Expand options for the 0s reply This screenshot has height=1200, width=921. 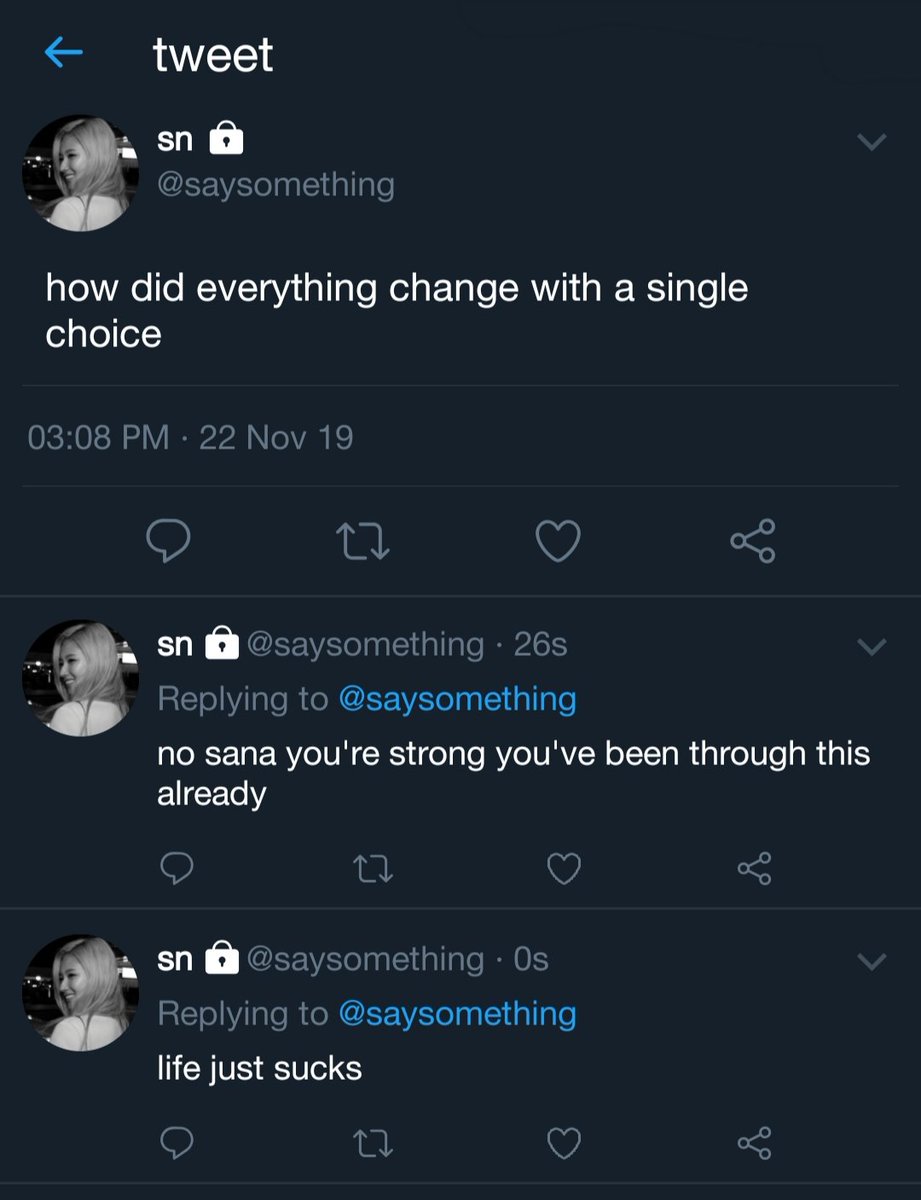point(872,962)
